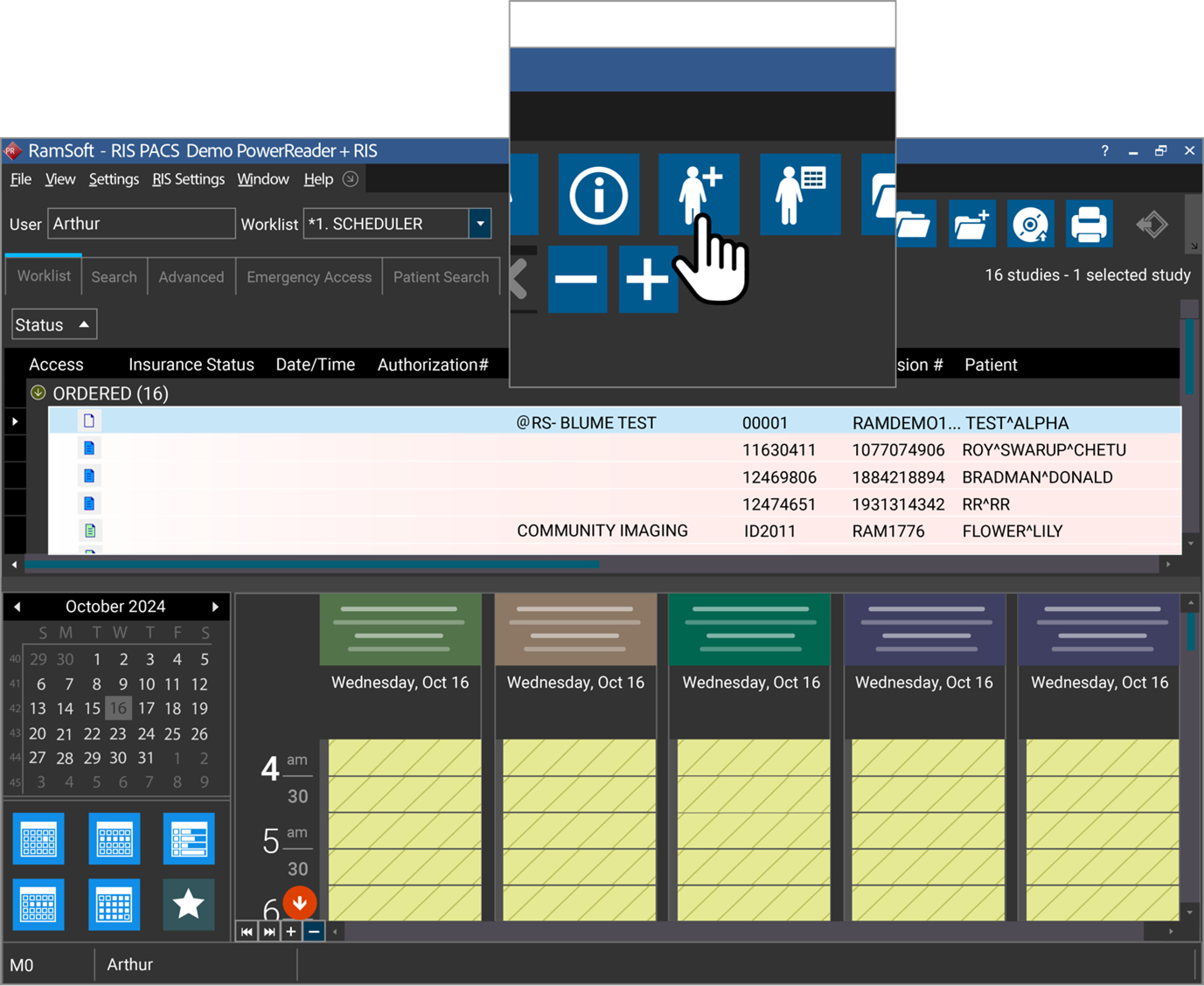Viewport: 1204px width, 986px height.
Task: Go to next month in October 2024 calendar
Action: (215, 607)
